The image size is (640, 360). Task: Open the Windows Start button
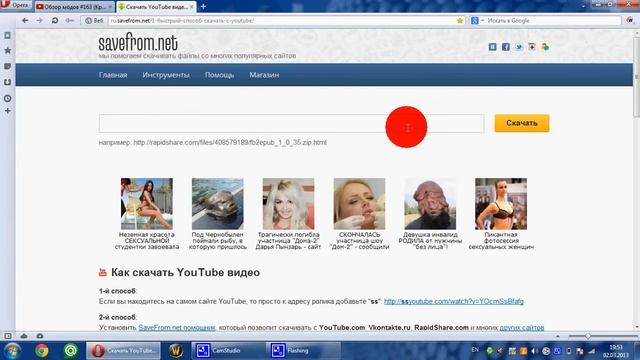click(x=13, y=351)
